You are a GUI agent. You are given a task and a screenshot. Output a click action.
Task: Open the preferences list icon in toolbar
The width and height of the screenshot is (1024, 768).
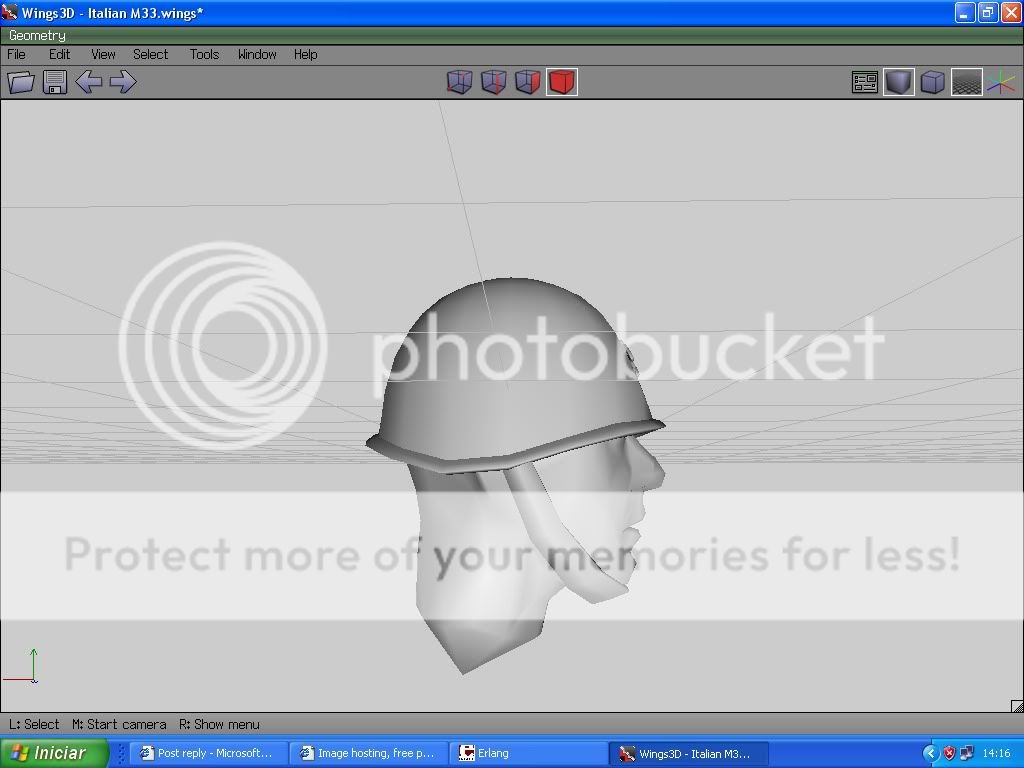[865, 82]
